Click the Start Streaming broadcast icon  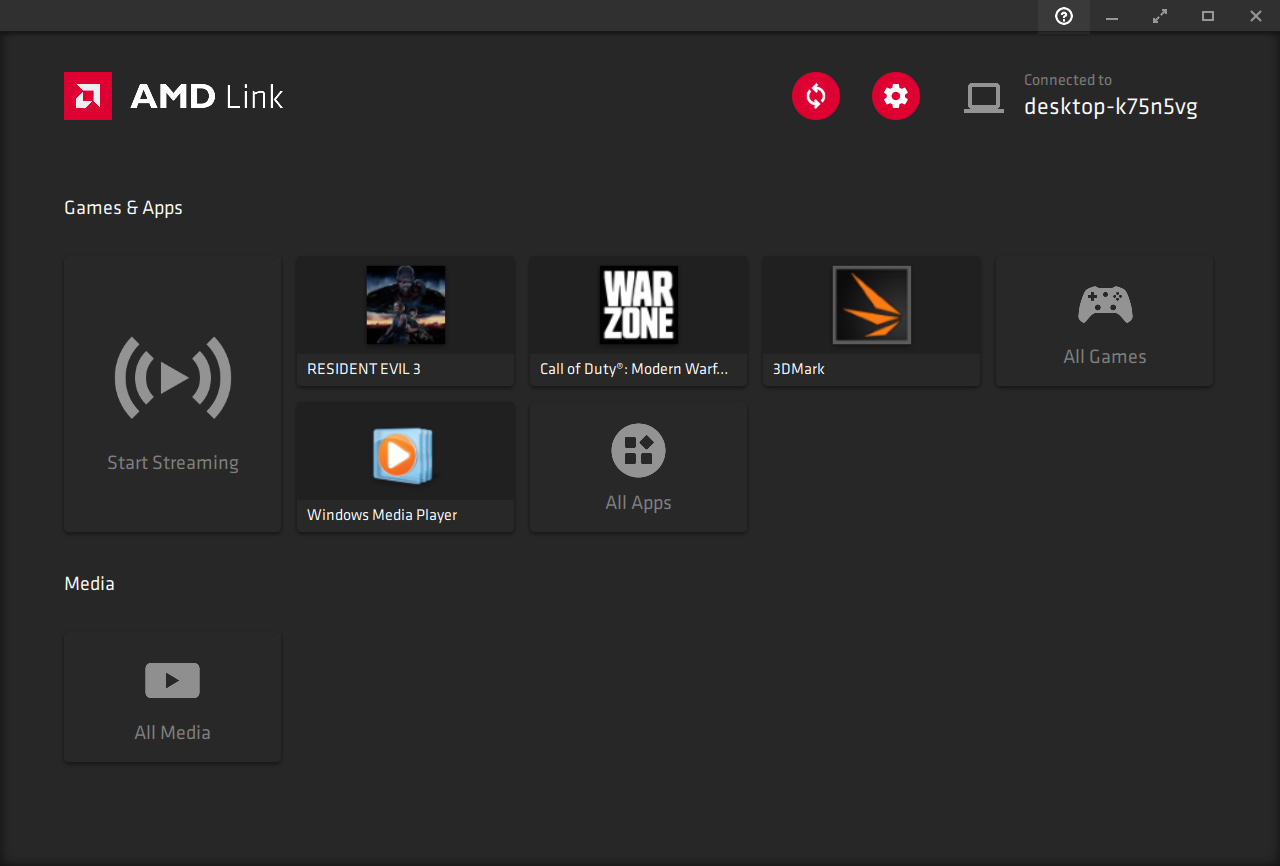[173, 378]
